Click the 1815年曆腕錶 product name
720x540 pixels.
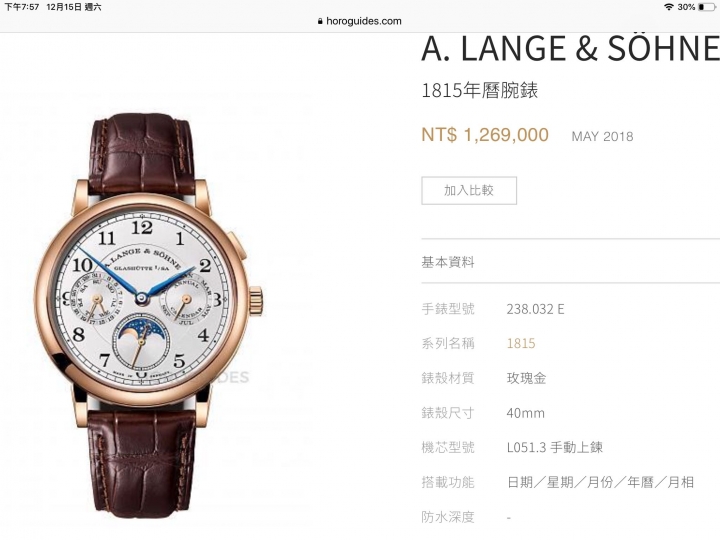479,90
